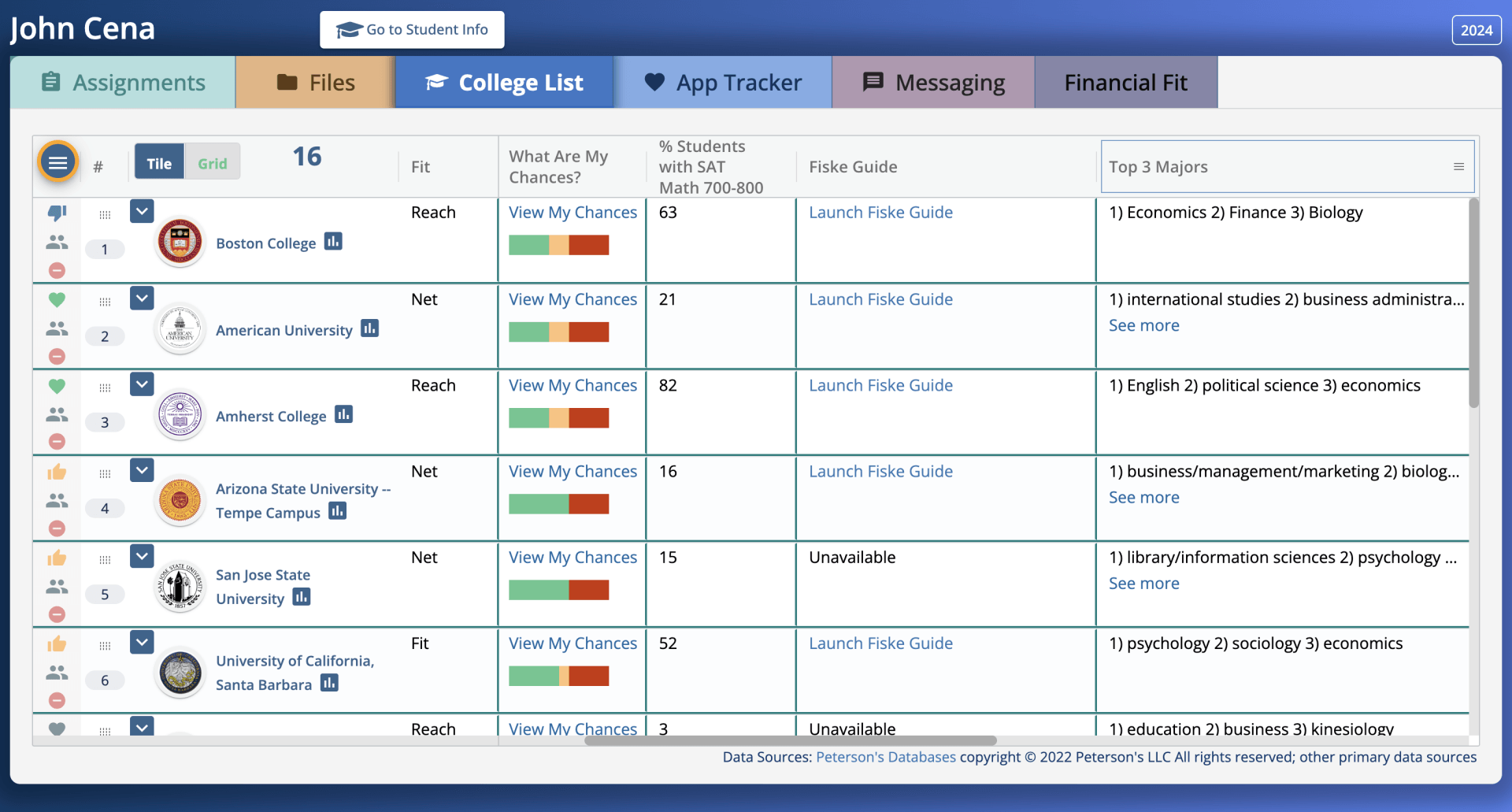The width and height of the screenshot is (1512, 812).
Task: Click the chances color bar for Boston College
Action: point(559,245)
